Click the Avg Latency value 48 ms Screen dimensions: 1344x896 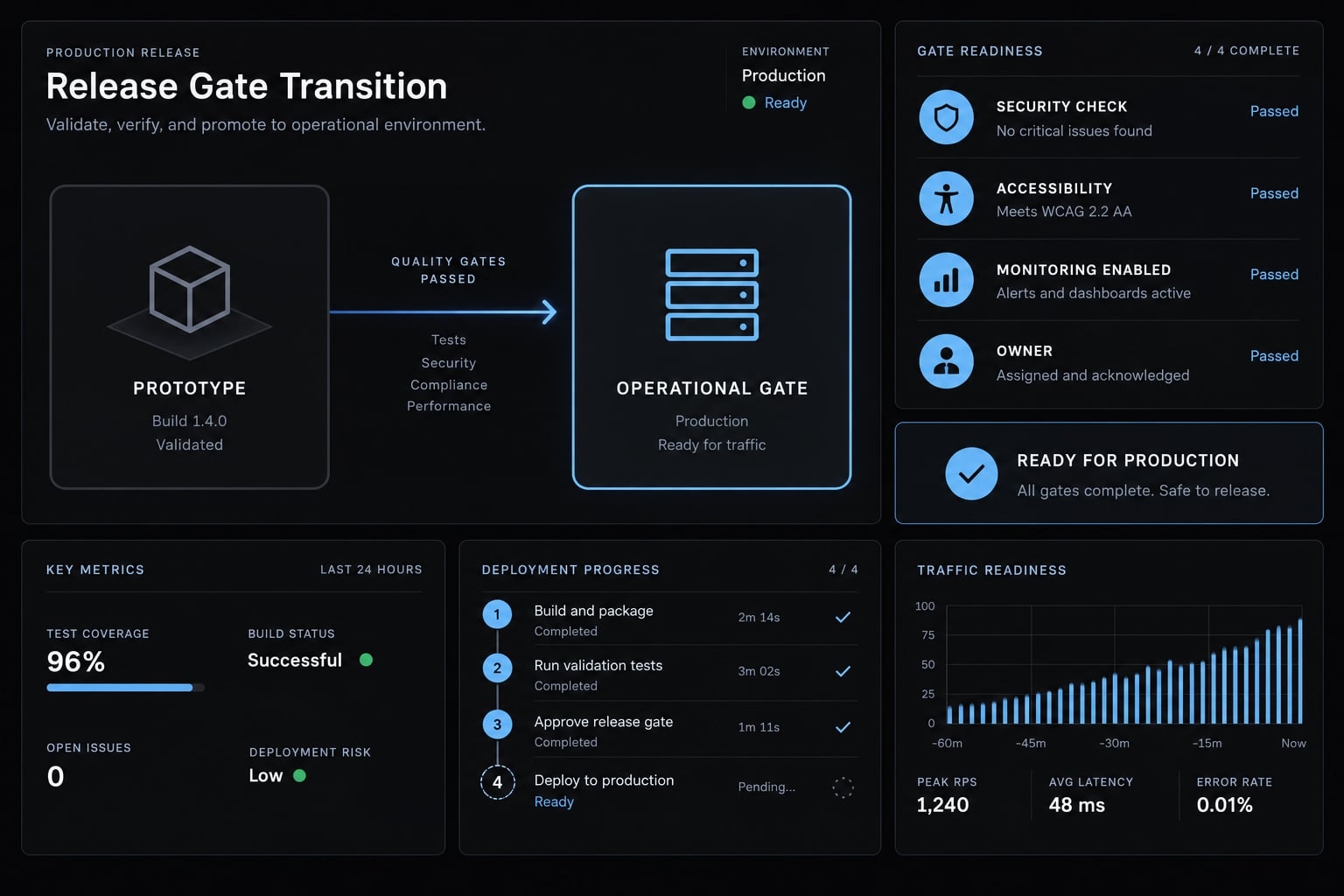1077,805
